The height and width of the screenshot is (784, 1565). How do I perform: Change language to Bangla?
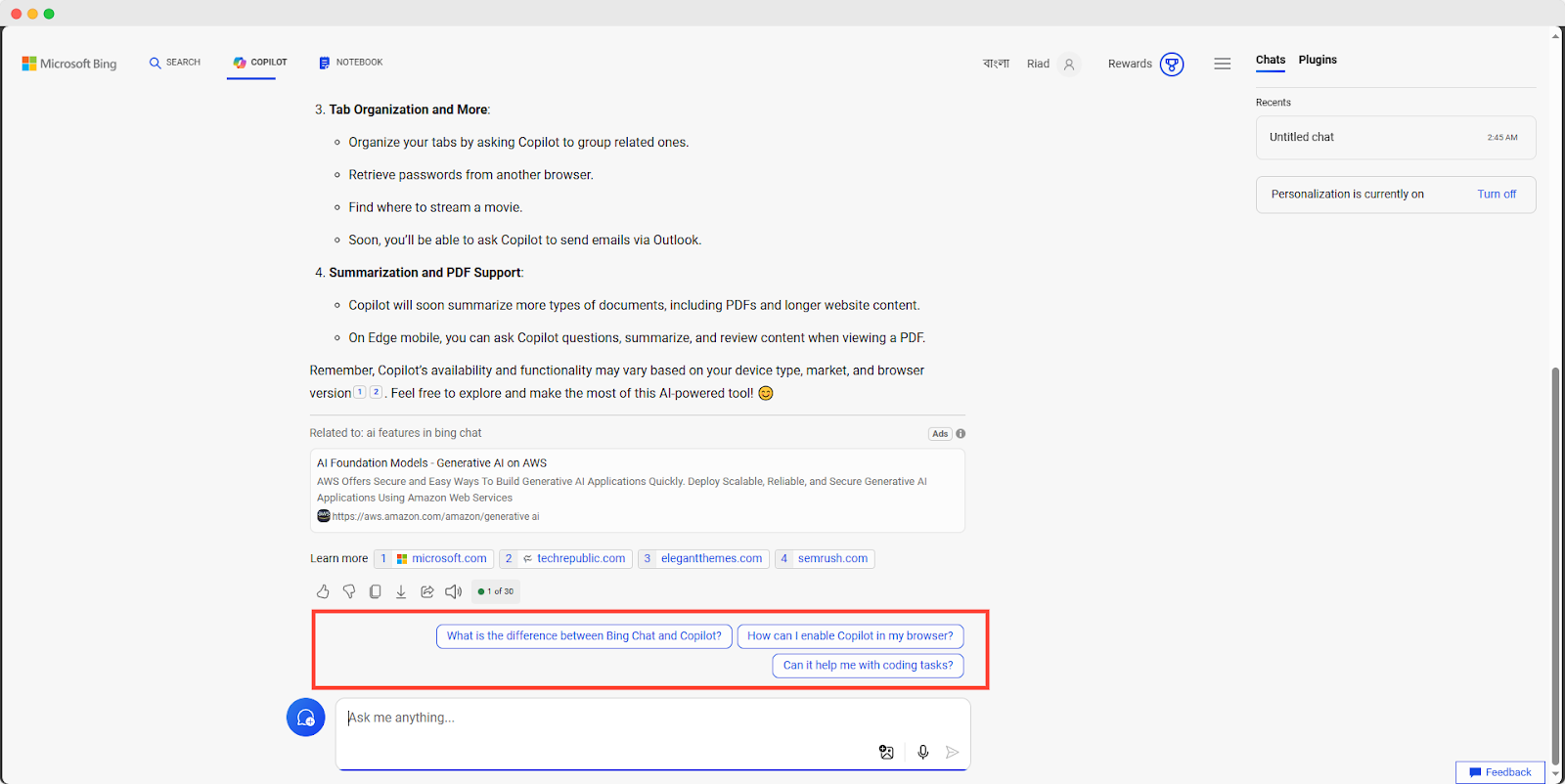(996, 64)
